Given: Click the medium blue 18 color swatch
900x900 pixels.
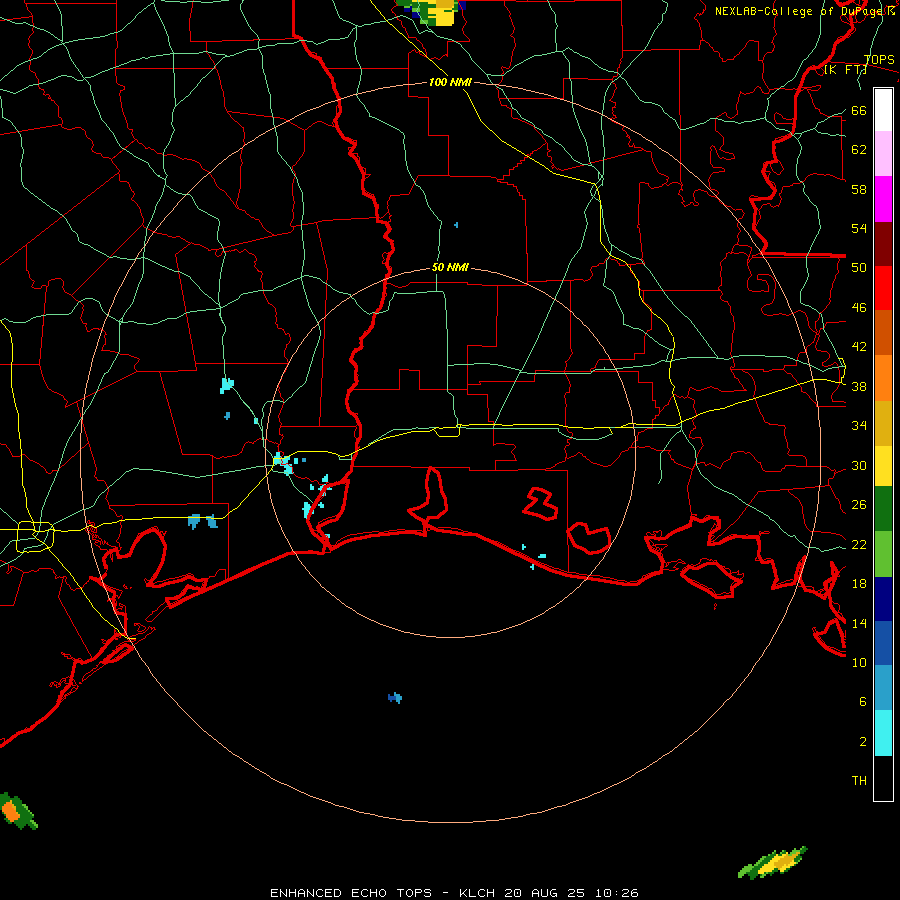Looking at the screenshot, I should 883,643.
